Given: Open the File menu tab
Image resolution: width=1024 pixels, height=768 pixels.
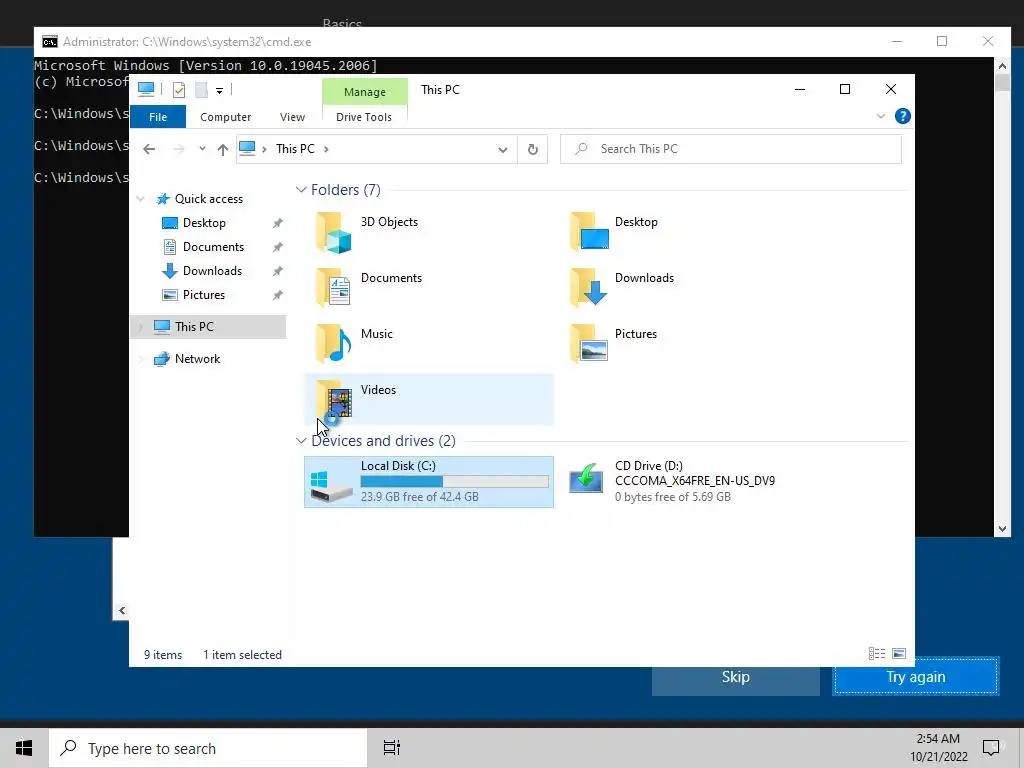Looking at the screenshot, I should pyautogui.click(x=158, y=117).
